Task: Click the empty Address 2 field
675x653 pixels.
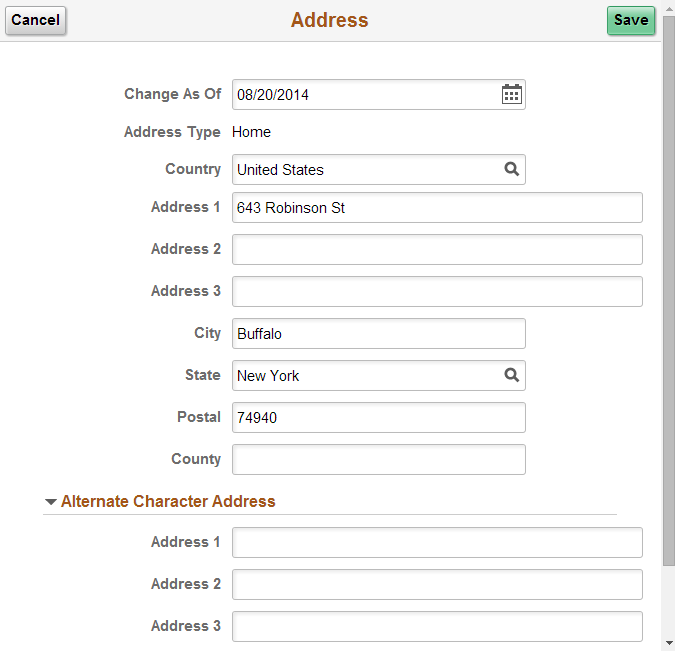Action: pos(437,249)
